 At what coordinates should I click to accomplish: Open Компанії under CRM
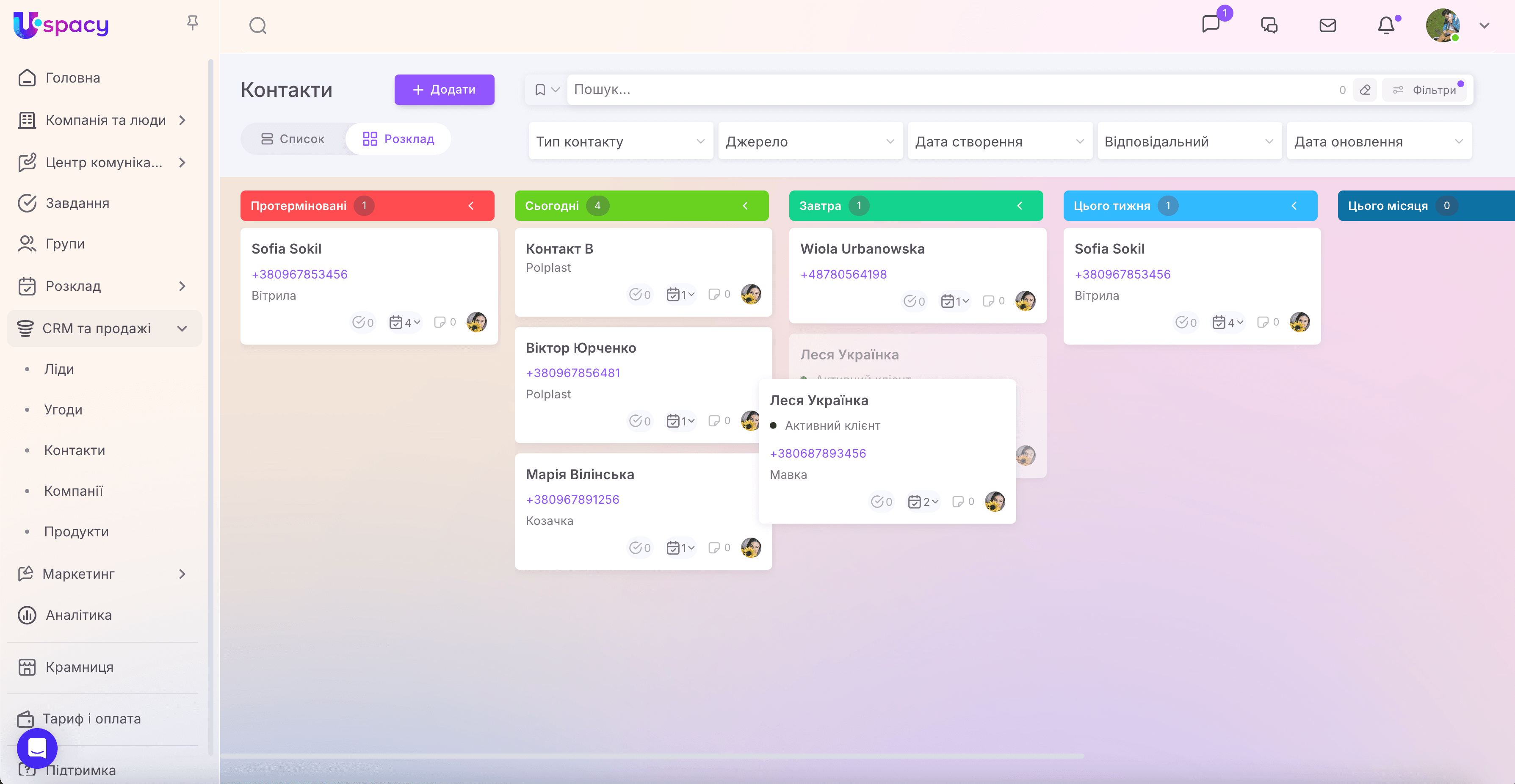click(74, 491)
